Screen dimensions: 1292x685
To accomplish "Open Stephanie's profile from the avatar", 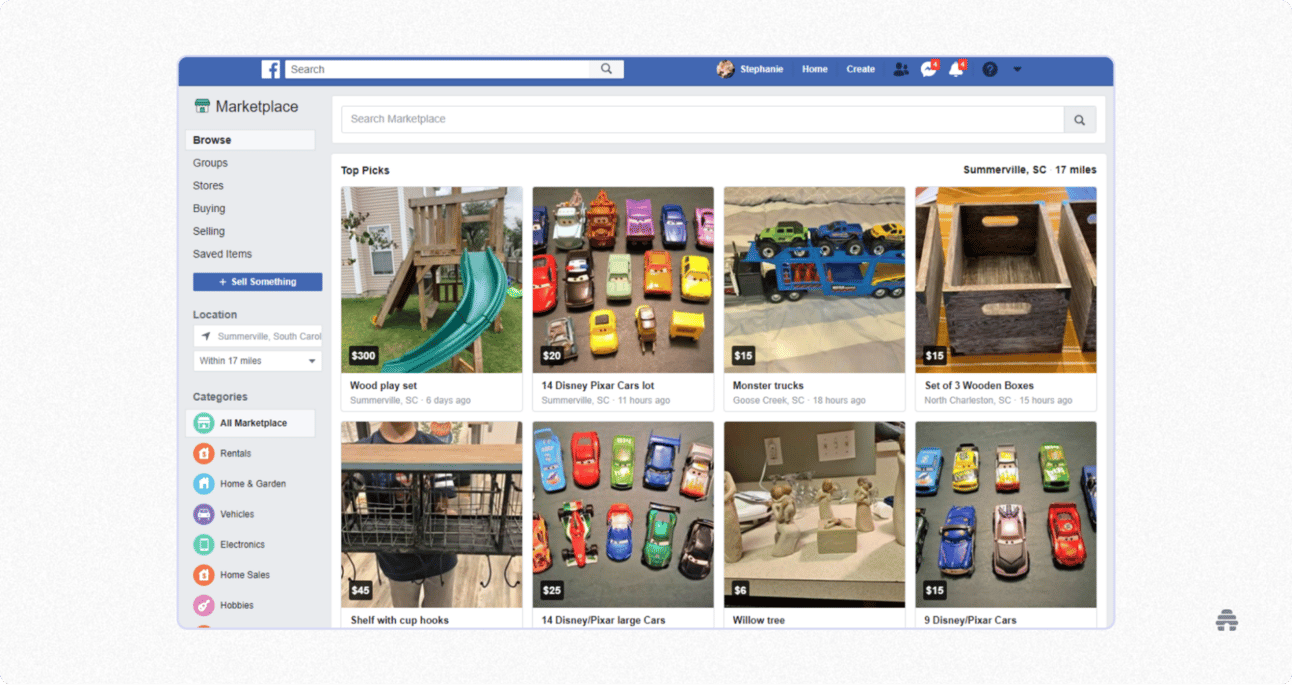I will click(x=725, y=69).
